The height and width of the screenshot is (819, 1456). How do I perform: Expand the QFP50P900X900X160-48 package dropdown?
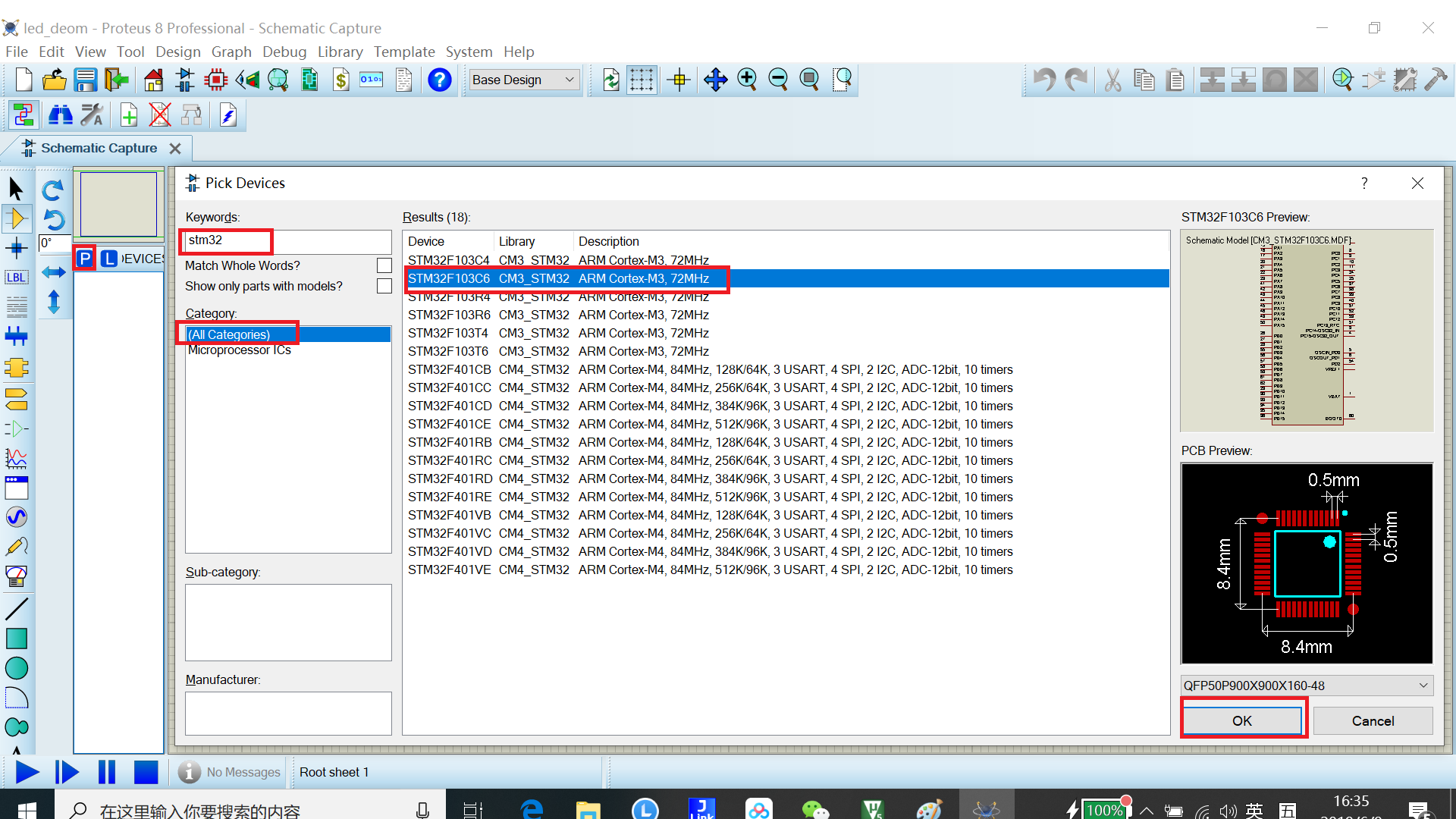point(1423,686)
